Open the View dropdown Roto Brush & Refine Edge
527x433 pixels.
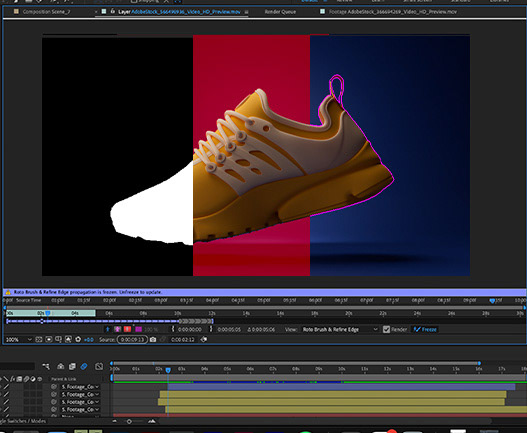[340, 329]
